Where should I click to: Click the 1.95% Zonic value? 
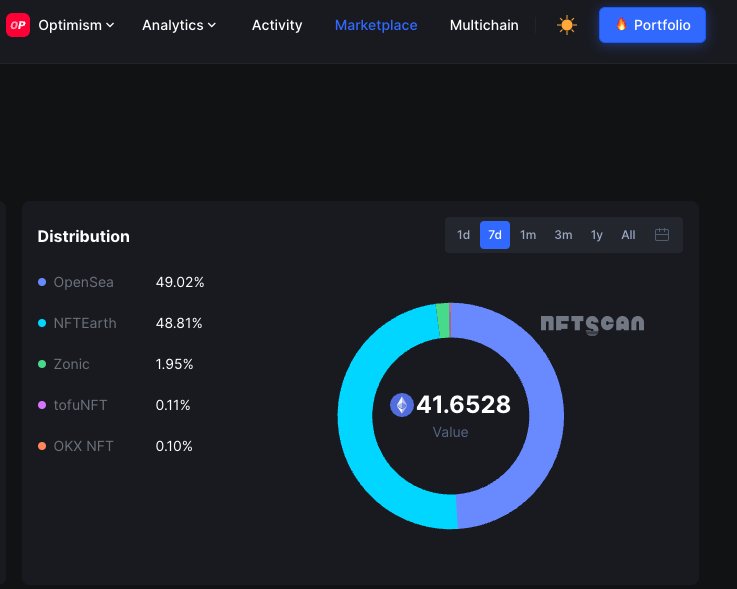tap(174, 364)
